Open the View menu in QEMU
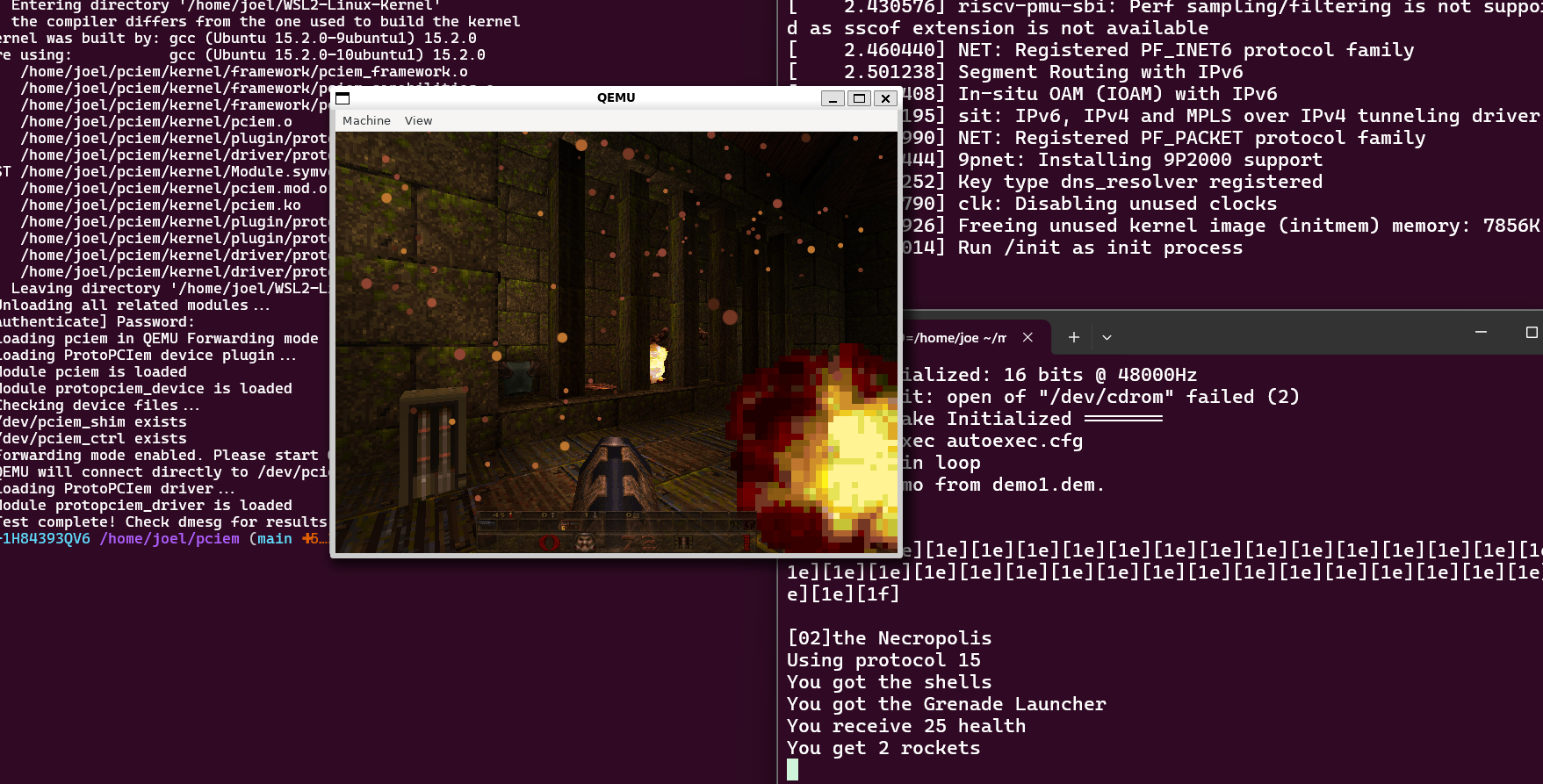The height and width of the screenshot is (784, 1543). point(418,120)
